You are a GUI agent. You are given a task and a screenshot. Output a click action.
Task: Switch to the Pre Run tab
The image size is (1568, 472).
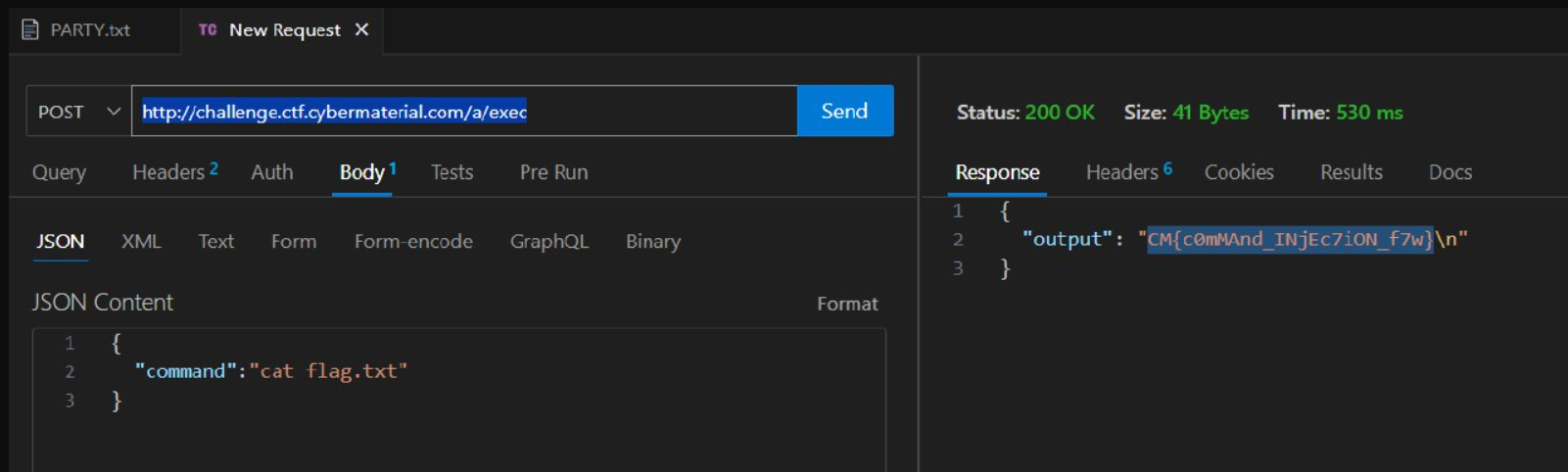coord(553,172)
